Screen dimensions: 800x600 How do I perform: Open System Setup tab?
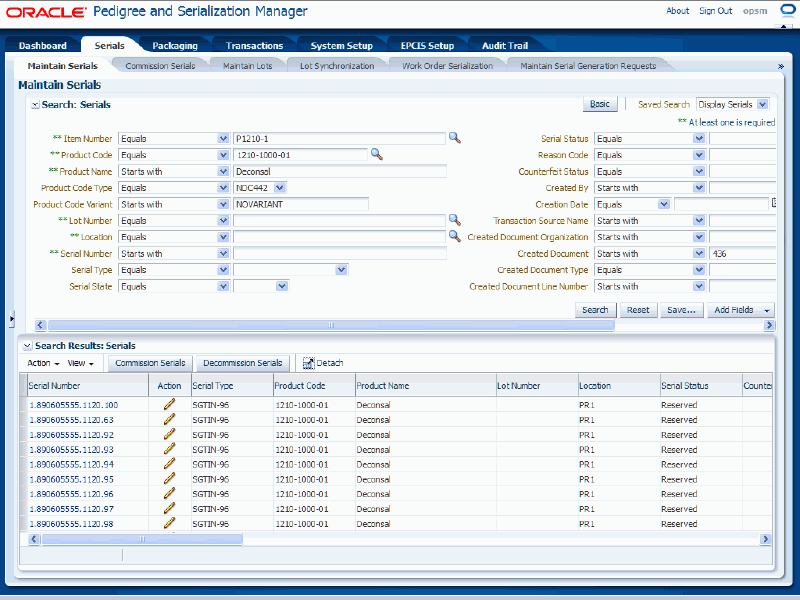coord(342,45)
